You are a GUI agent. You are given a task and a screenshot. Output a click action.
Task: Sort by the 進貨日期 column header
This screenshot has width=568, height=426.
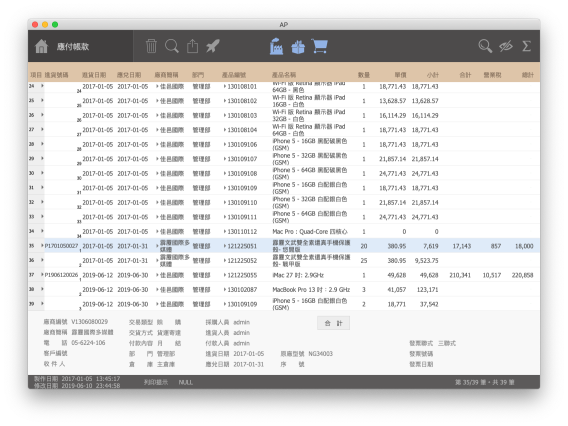(x=94, y=75)
